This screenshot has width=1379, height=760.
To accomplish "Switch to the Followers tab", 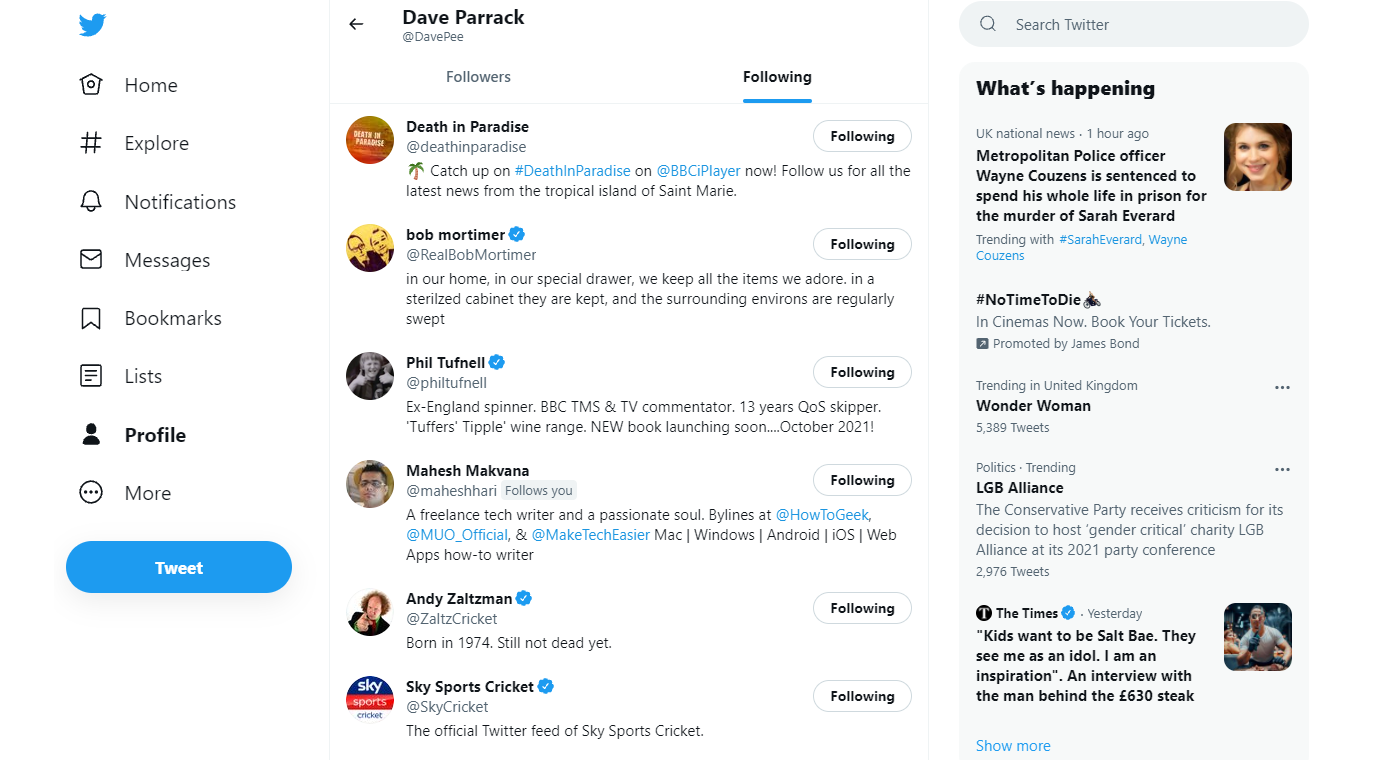I will [478, 76].
